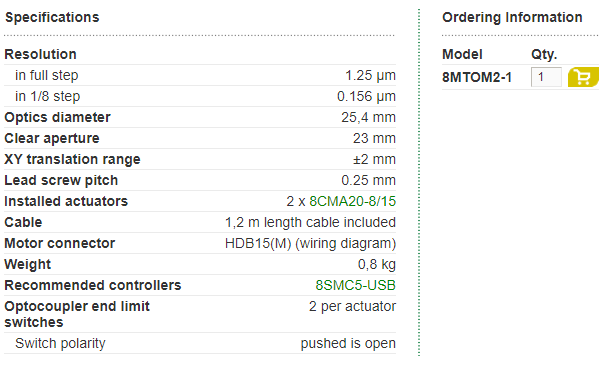
Task: Click the Recommended controllers label
Action: (93, 285)
